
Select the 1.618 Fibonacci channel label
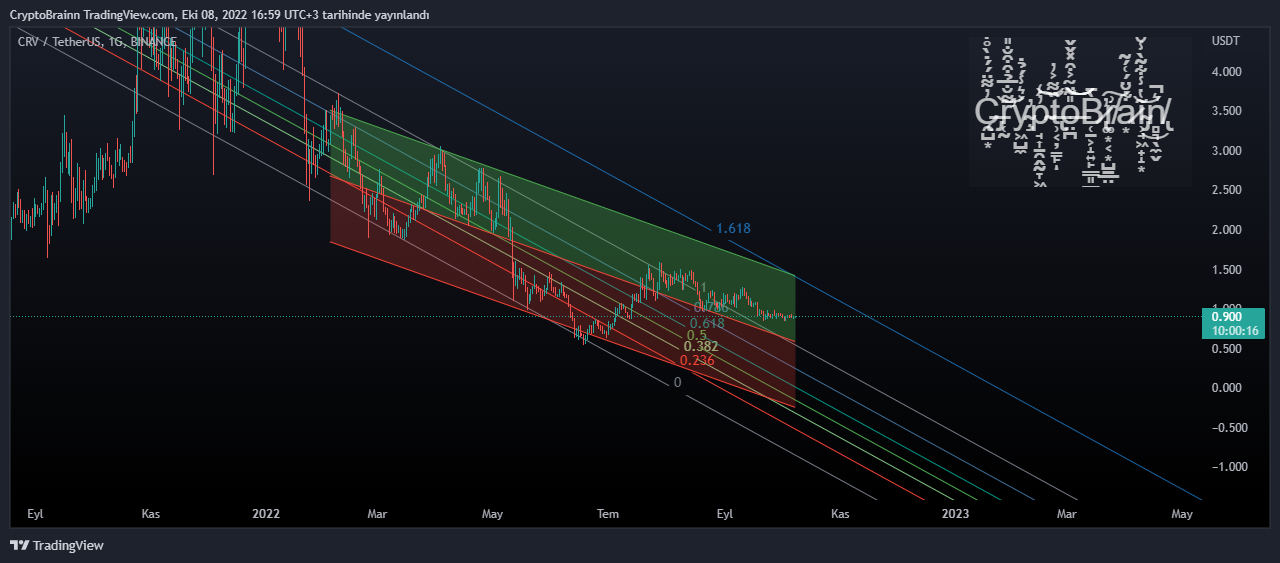tap(733, 229)
